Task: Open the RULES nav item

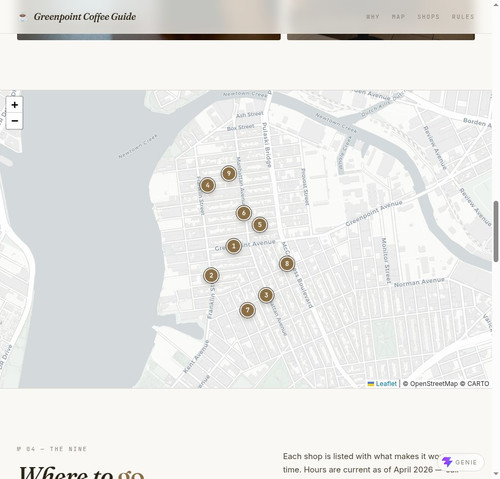Action: [463, 17]
